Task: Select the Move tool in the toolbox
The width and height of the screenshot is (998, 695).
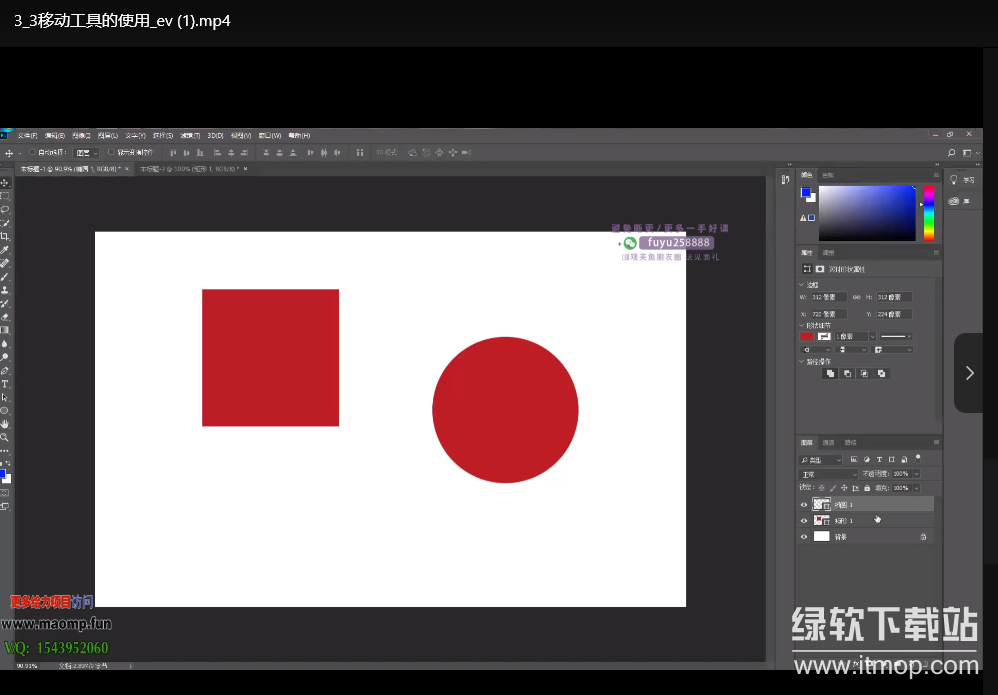Action: pos(5,183)
